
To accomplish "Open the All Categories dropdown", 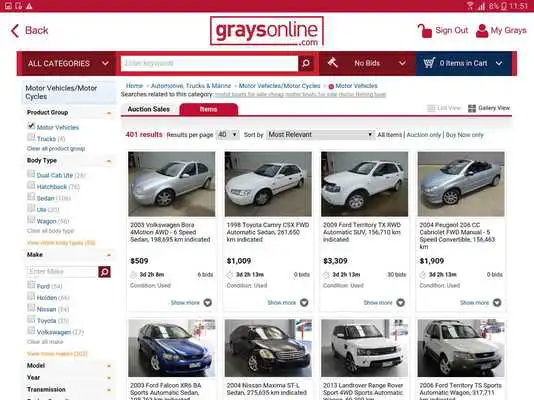I will pyautogui.click(x=68, y=63).
